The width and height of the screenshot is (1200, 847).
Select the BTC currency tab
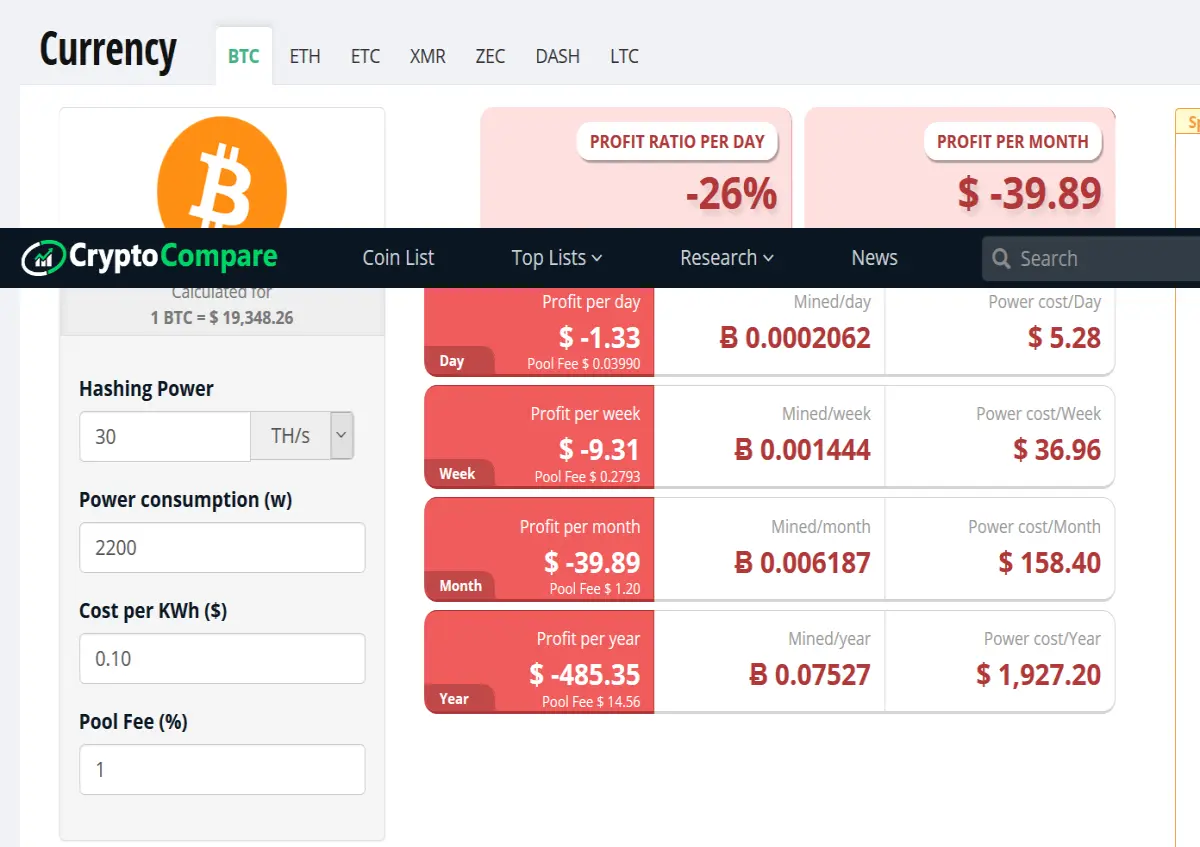[x=243, y=56]
